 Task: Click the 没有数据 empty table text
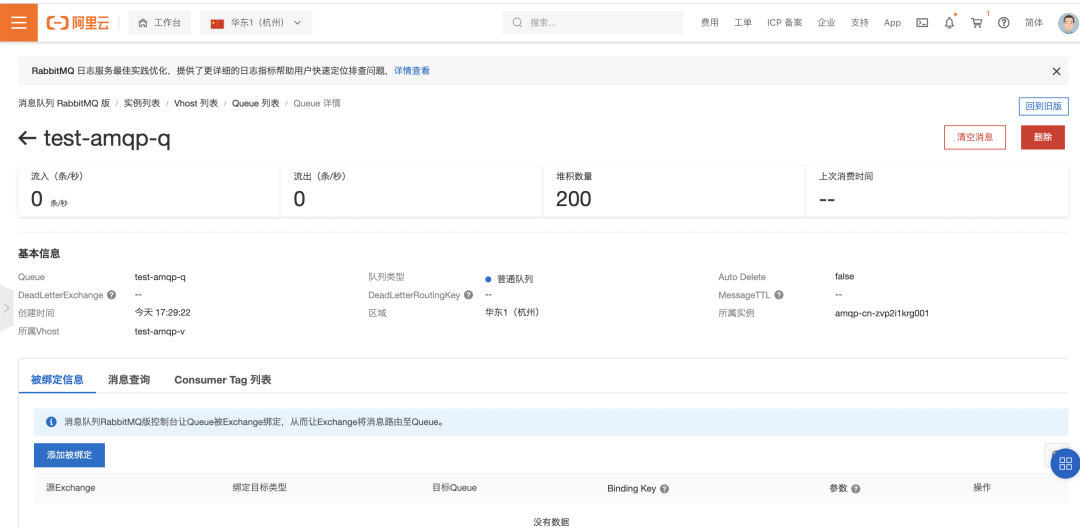551,521
